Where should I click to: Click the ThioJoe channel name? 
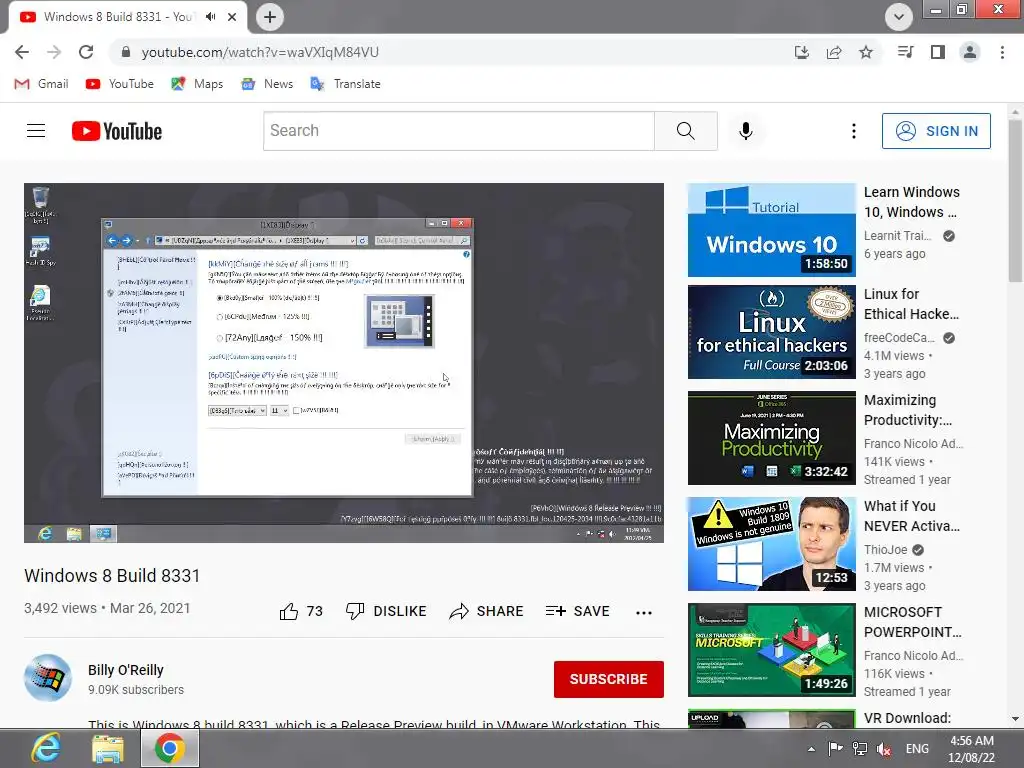tap(886, 550)
